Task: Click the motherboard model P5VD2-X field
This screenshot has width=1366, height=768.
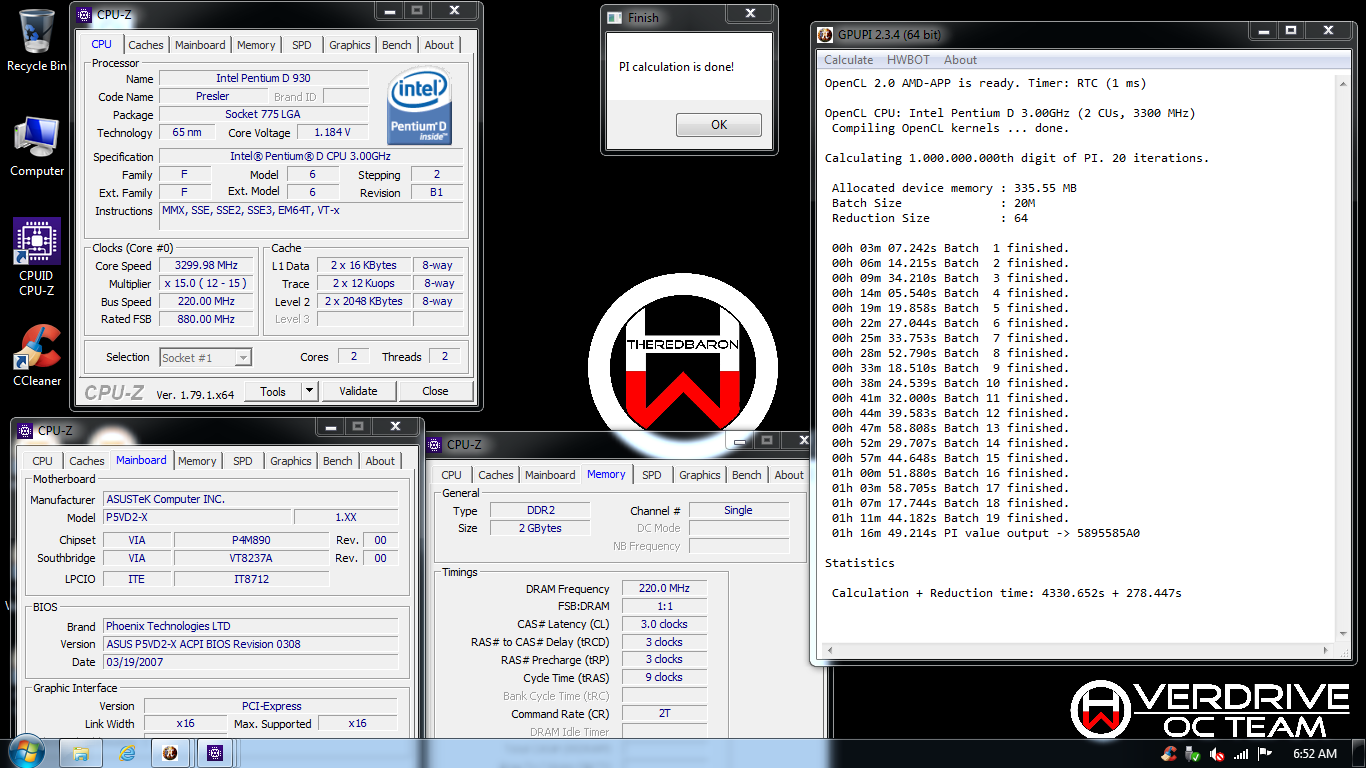Action: coord(198,518)
